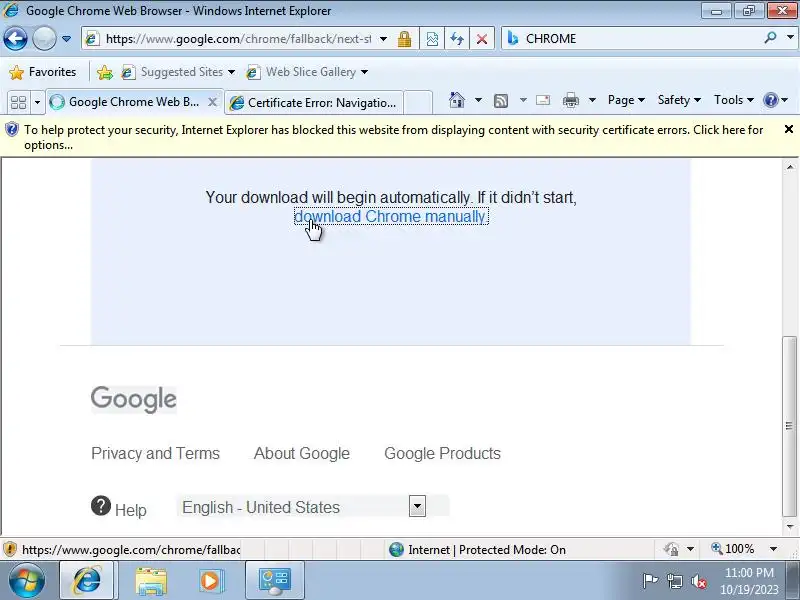800x600 pixels.
Task: Open the Tools menu
Action: click(x=734, y=100)
